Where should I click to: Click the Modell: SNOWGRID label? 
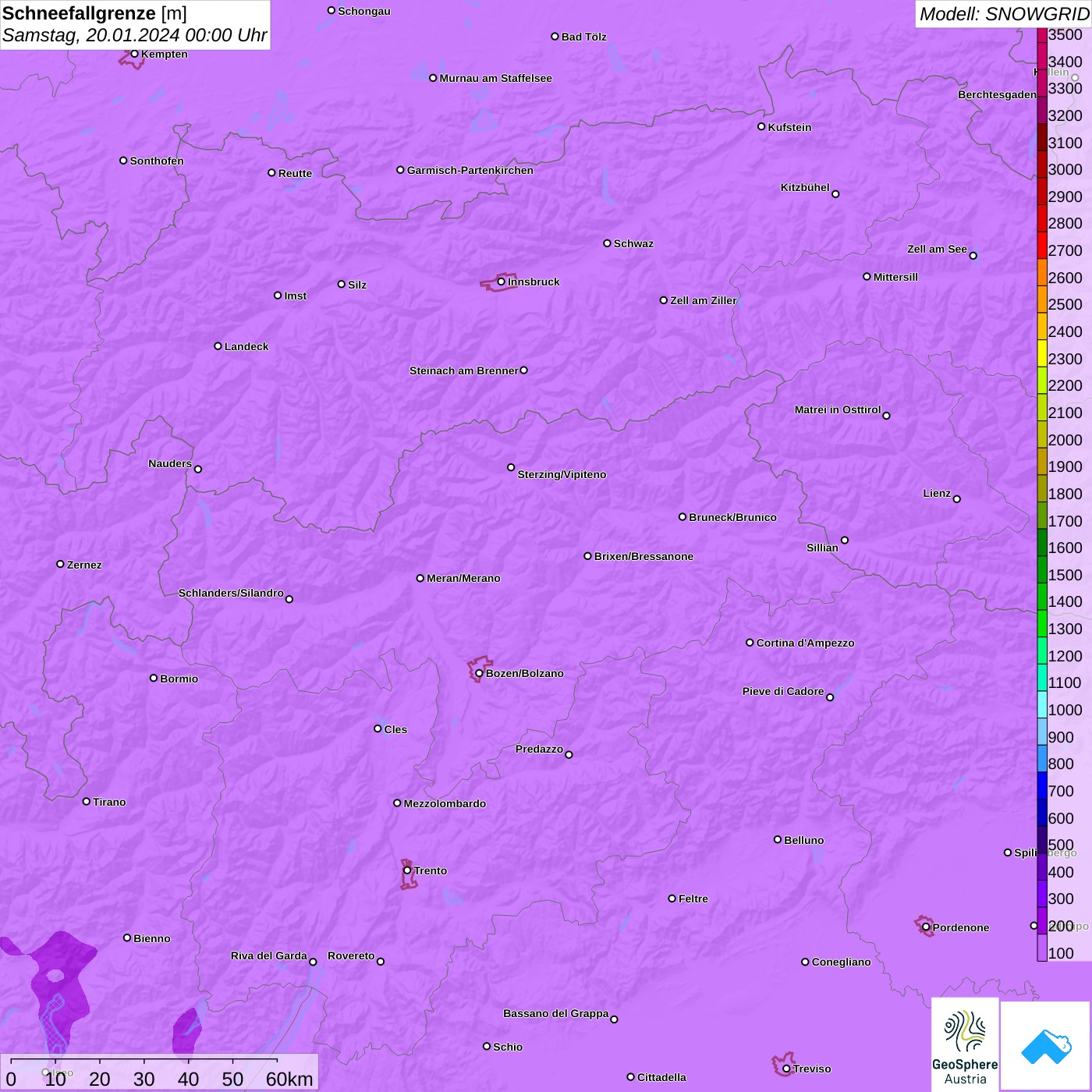click(x=1005, y=14)
